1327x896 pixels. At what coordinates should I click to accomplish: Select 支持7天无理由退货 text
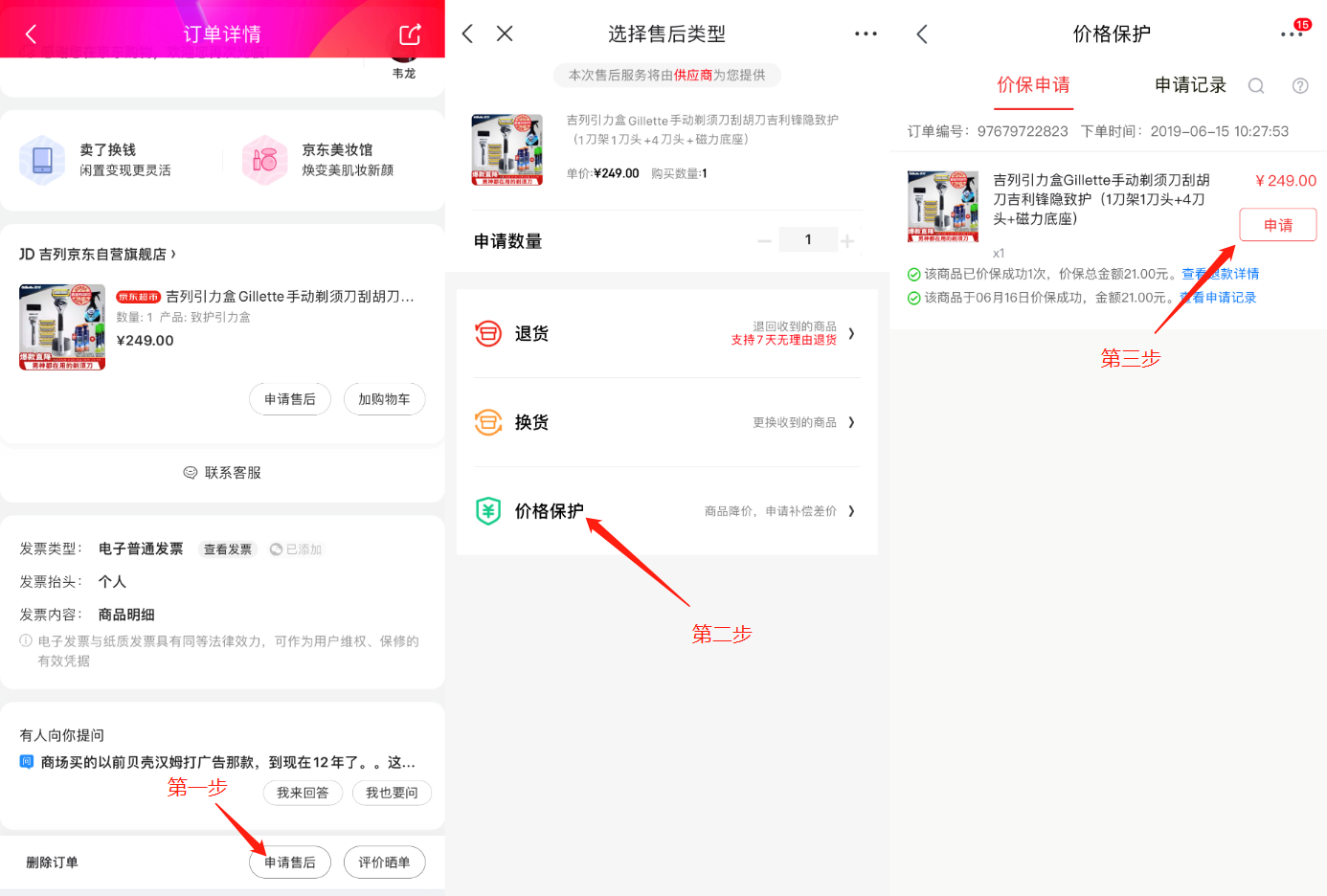coord(784,340)
